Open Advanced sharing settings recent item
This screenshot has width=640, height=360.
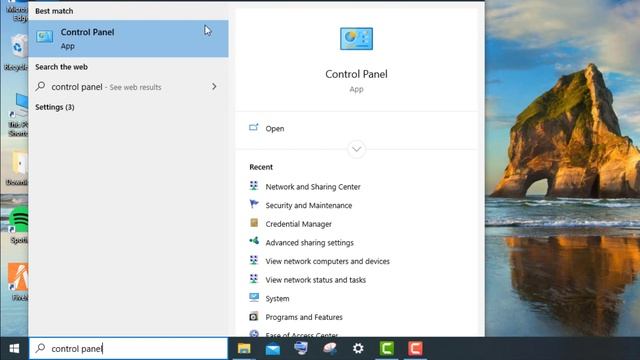tap(309, 243)
